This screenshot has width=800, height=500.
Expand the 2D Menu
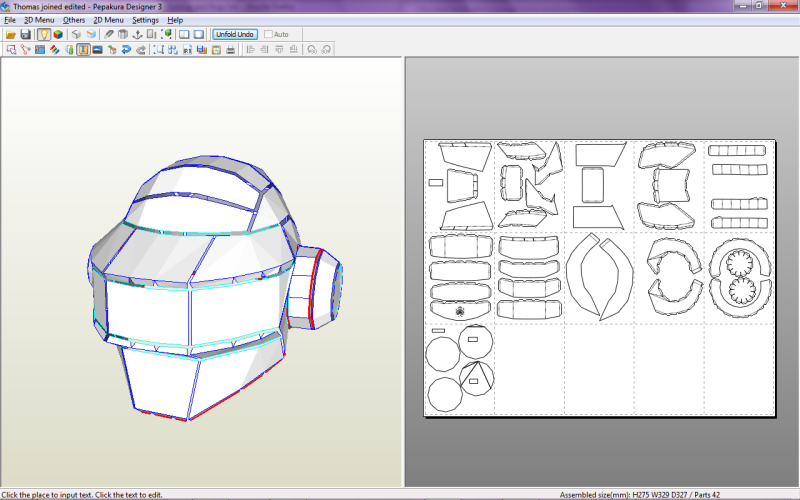pyautogui.click(x=108, y=20)
